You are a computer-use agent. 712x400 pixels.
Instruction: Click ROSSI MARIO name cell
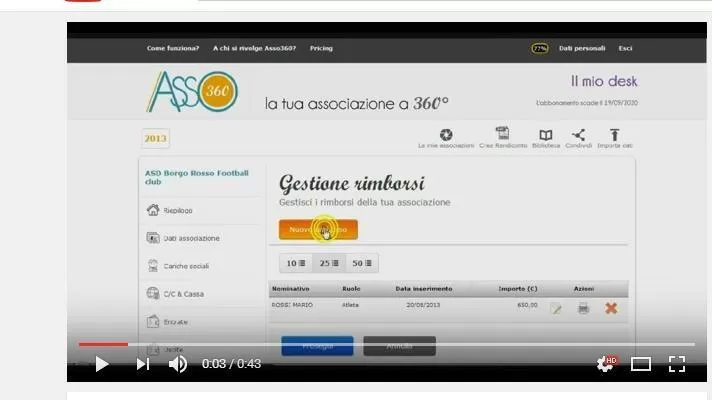tap(292, 305)
